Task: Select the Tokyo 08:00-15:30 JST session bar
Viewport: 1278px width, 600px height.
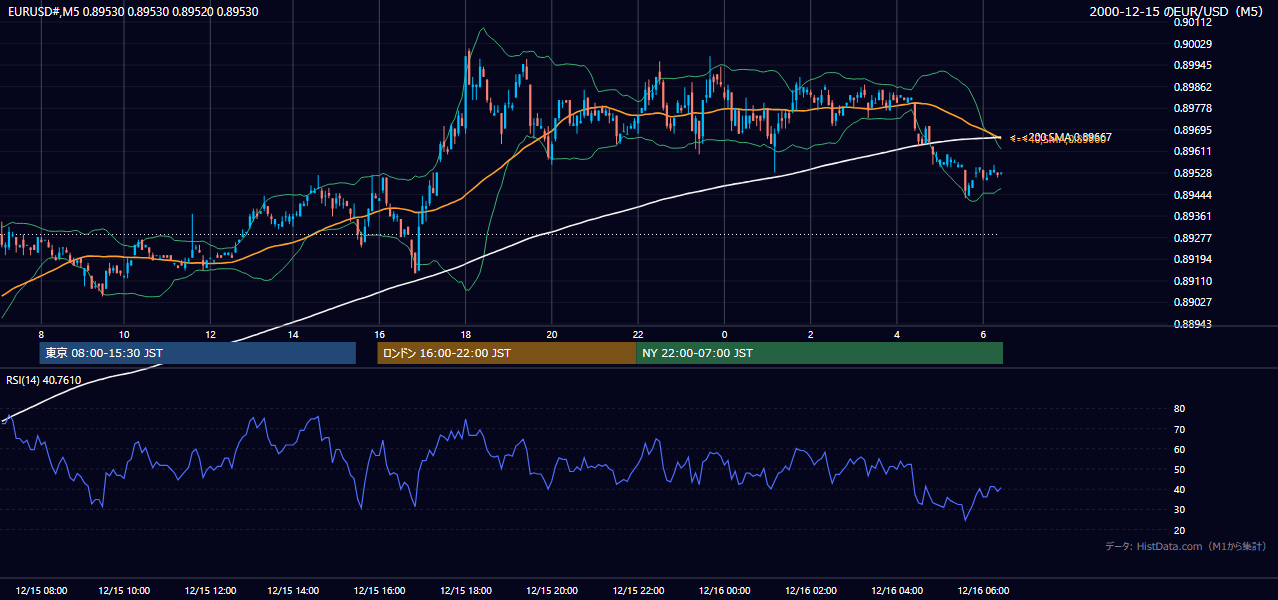Action: click(197, 353)
